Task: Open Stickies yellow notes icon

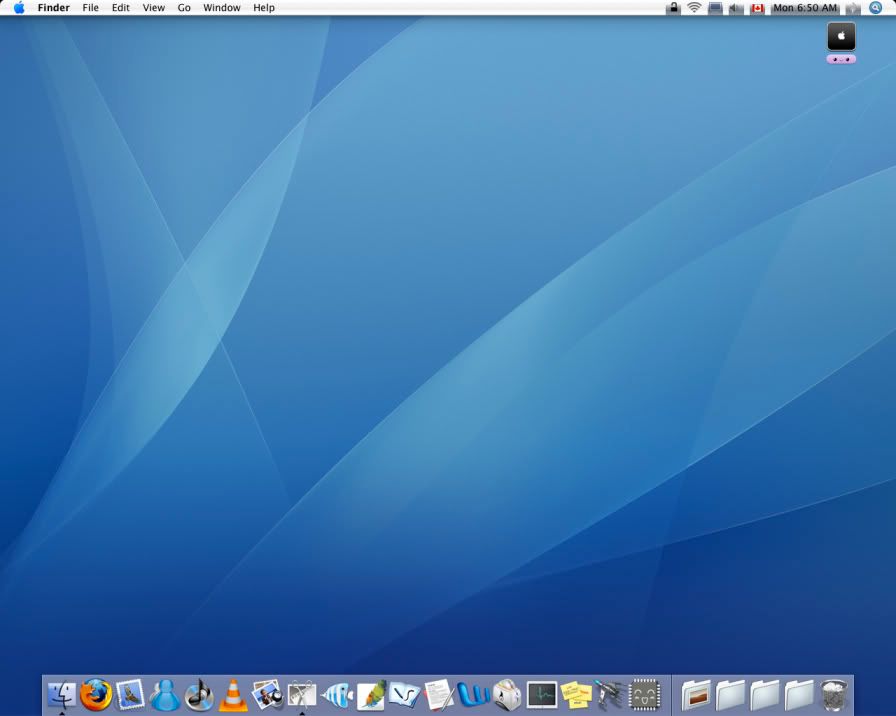Action: click(x=576, y=694)
